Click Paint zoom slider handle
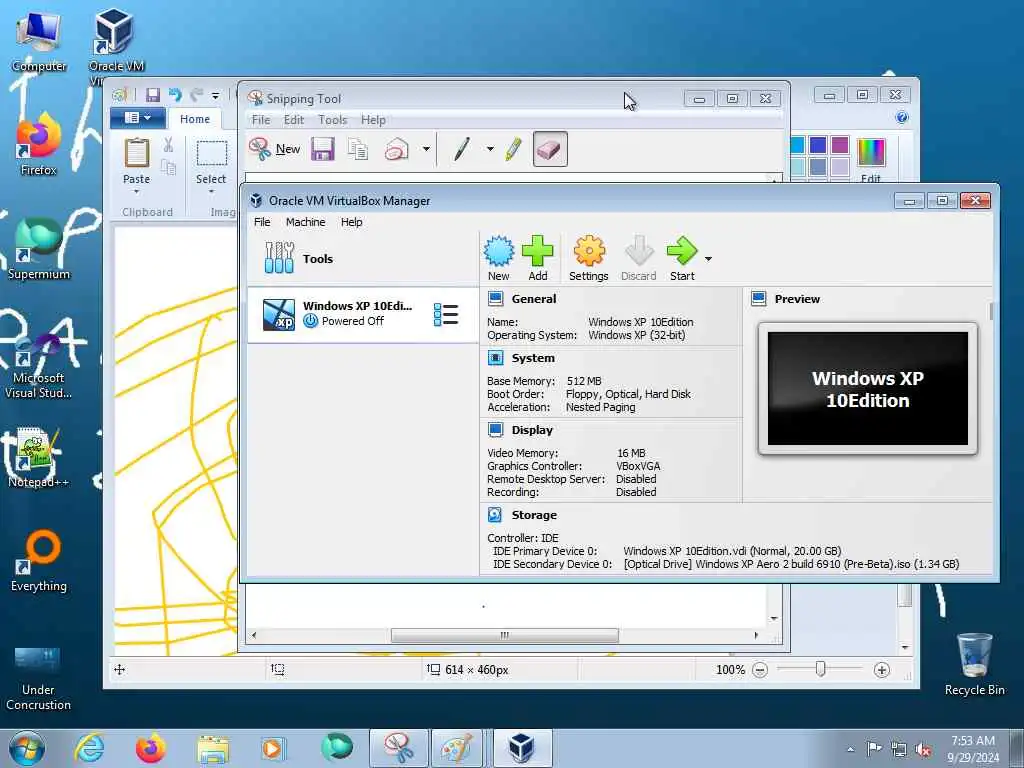The height and width of the screenshot is (768, 1024). pyautogui.click(x=820, y=669)
